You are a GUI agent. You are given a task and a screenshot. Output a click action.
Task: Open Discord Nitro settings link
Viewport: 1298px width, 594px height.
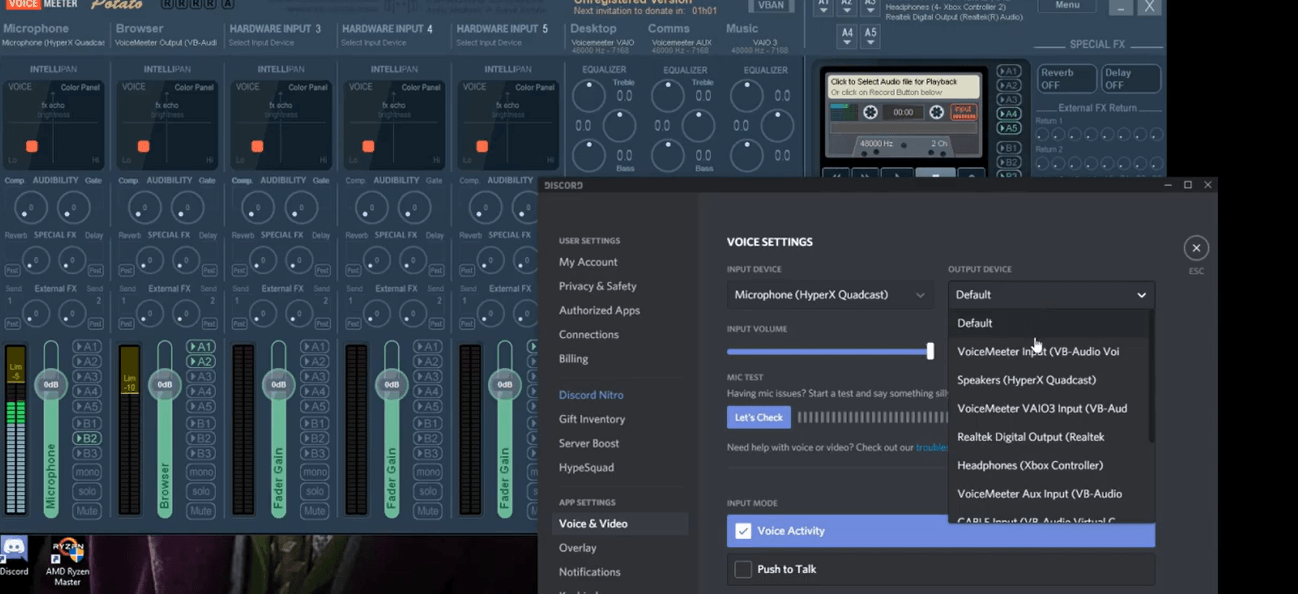[x=591, y=395]
